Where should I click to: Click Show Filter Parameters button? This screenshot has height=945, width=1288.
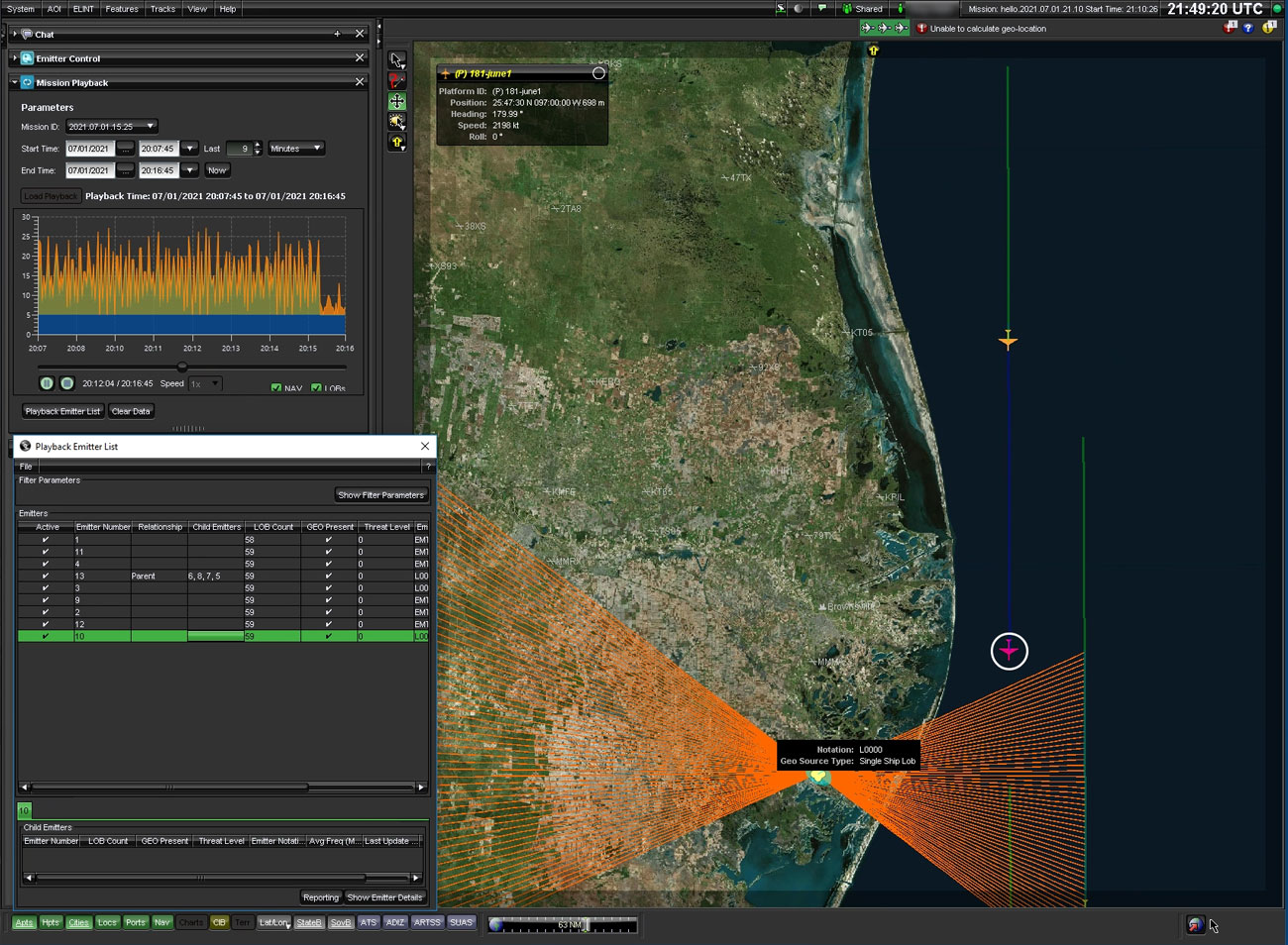click(380, 495)
